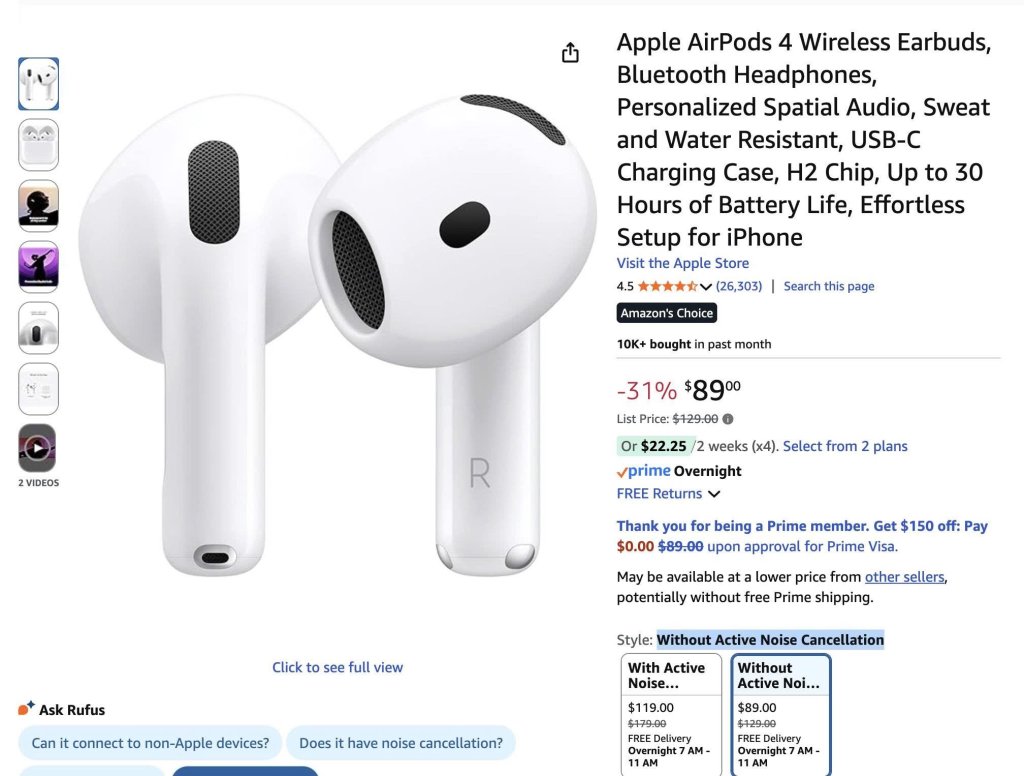1024x776 pixels.
Task: Click the Search this page link
Action: point(829,286)
